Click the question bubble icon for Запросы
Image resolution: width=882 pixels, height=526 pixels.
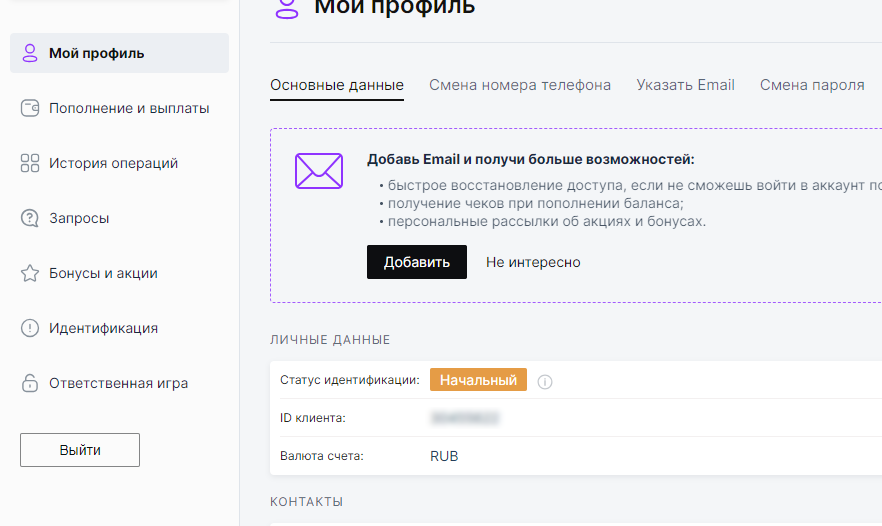[x=30, y=218]
